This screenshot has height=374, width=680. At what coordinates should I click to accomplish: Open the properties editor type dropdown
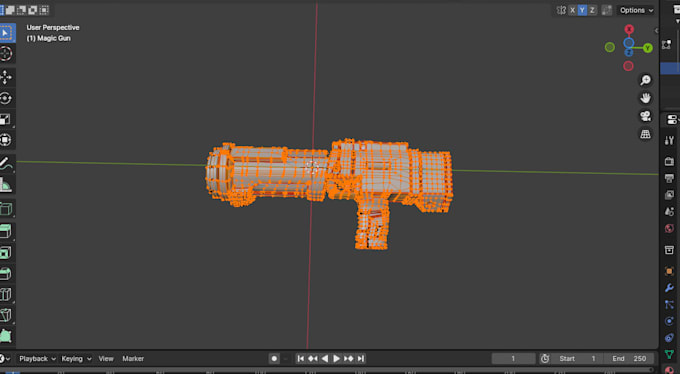673,120
